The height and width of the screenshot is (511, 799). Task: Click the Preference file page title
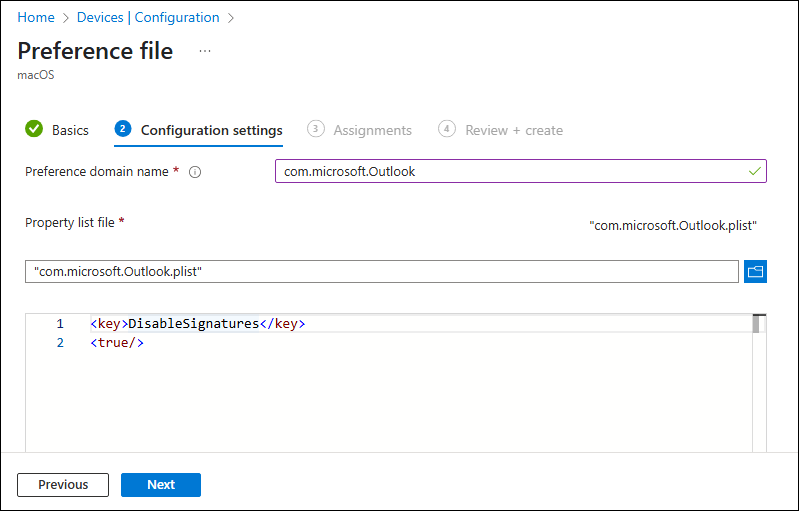pos(95,51)
